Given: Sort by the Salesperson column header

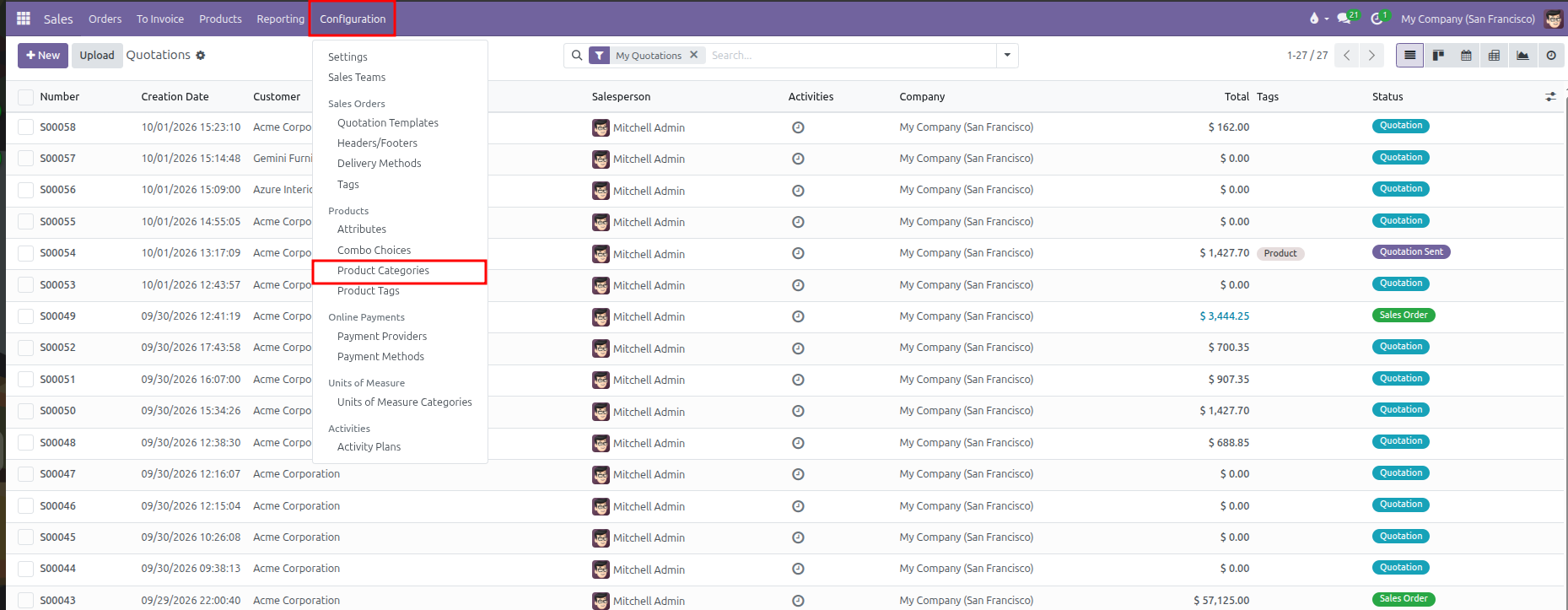Looking at the screenshot, I should [x=621, y=97].
